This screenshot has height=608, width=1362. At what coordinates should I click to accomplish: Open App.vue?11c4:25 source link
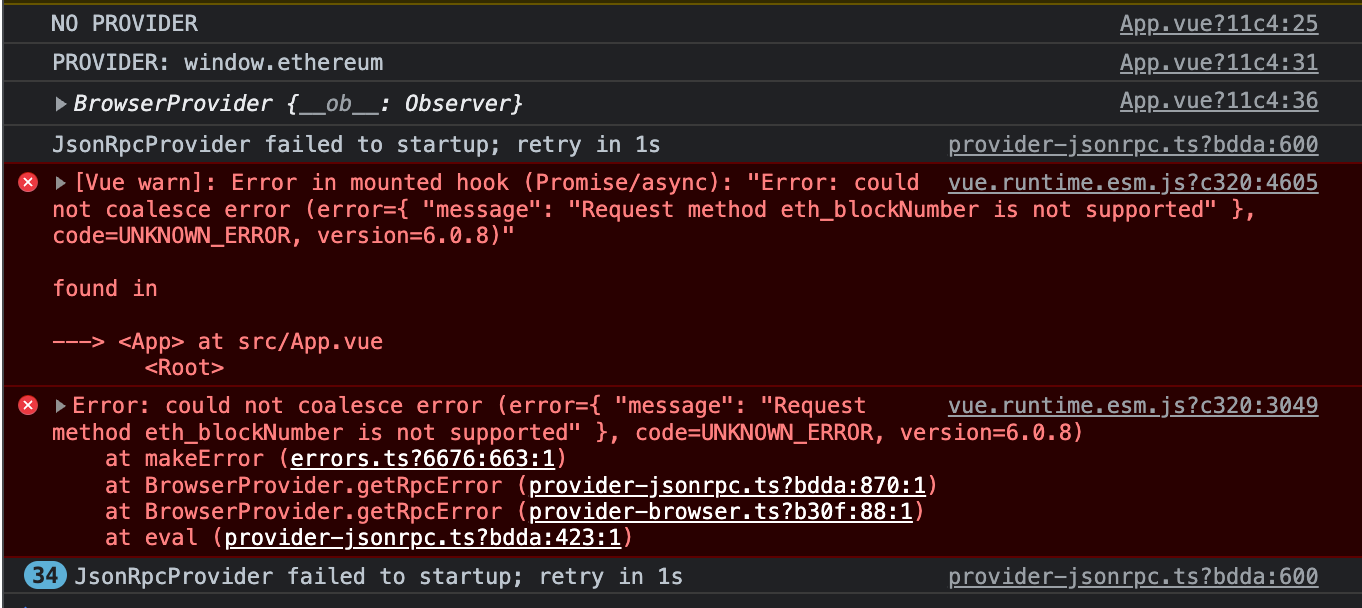1218,23
